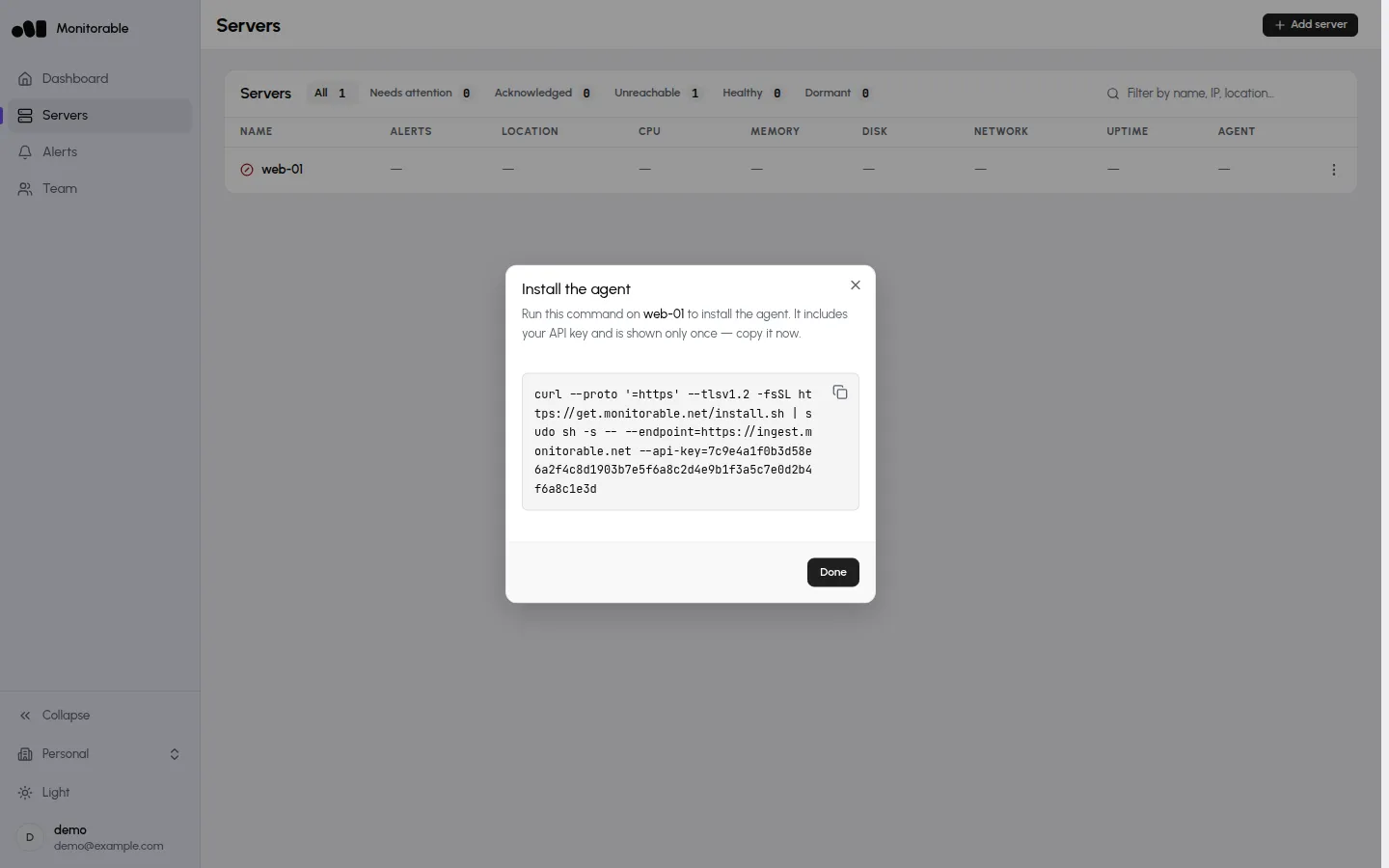
Task: Select the Dormant filter tab
Action: point(838,94)
